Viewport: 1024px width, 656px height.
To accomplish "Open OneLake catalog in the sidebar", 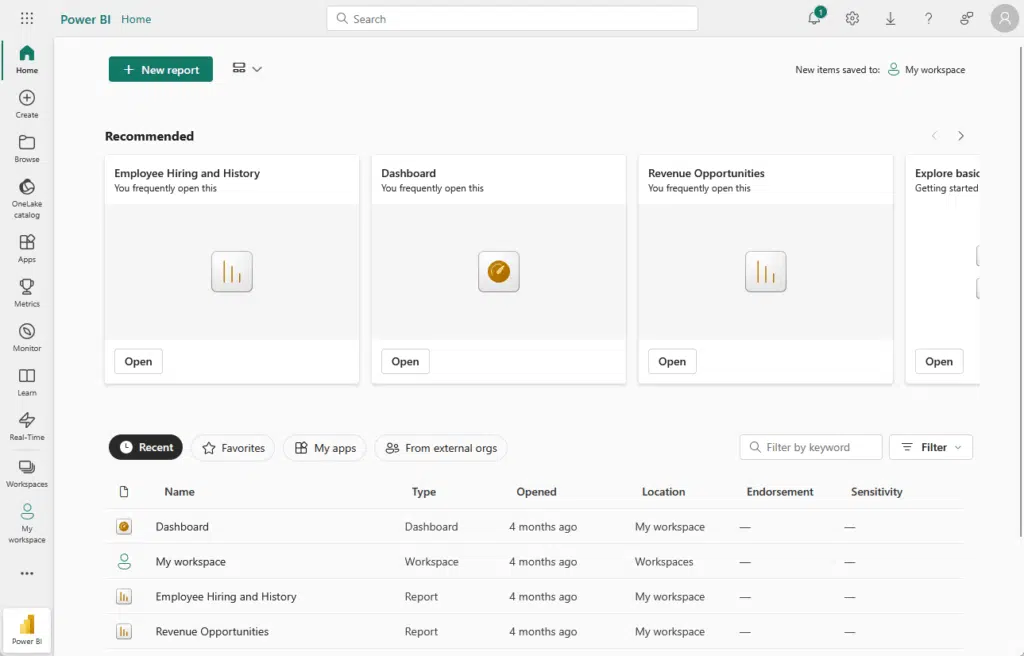I will coord(27,199).
